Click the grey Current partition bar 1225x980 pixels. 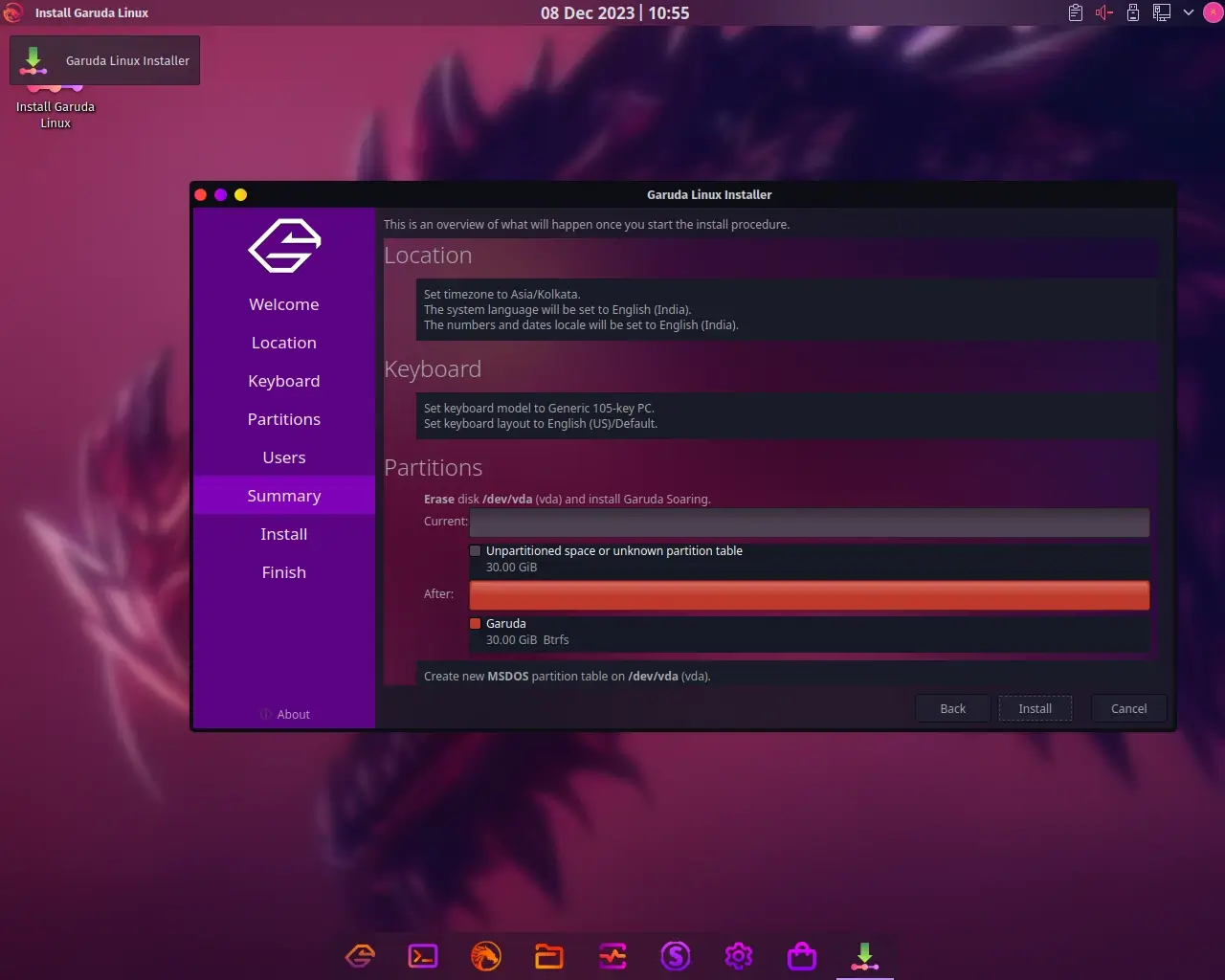pos(810,523)
